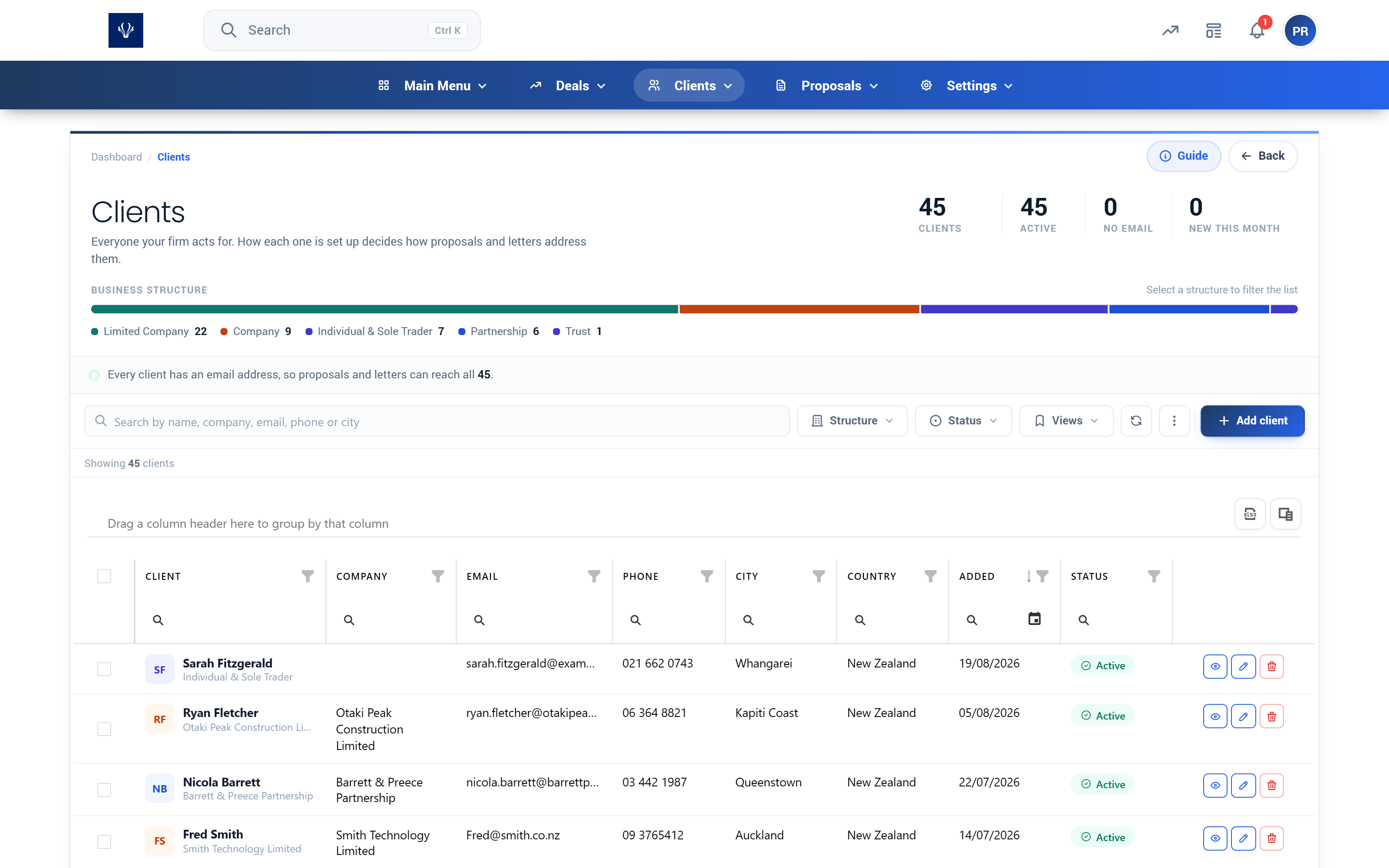Open the Company column filter funnel
1389x868 pixels.
tap(438, 576)
